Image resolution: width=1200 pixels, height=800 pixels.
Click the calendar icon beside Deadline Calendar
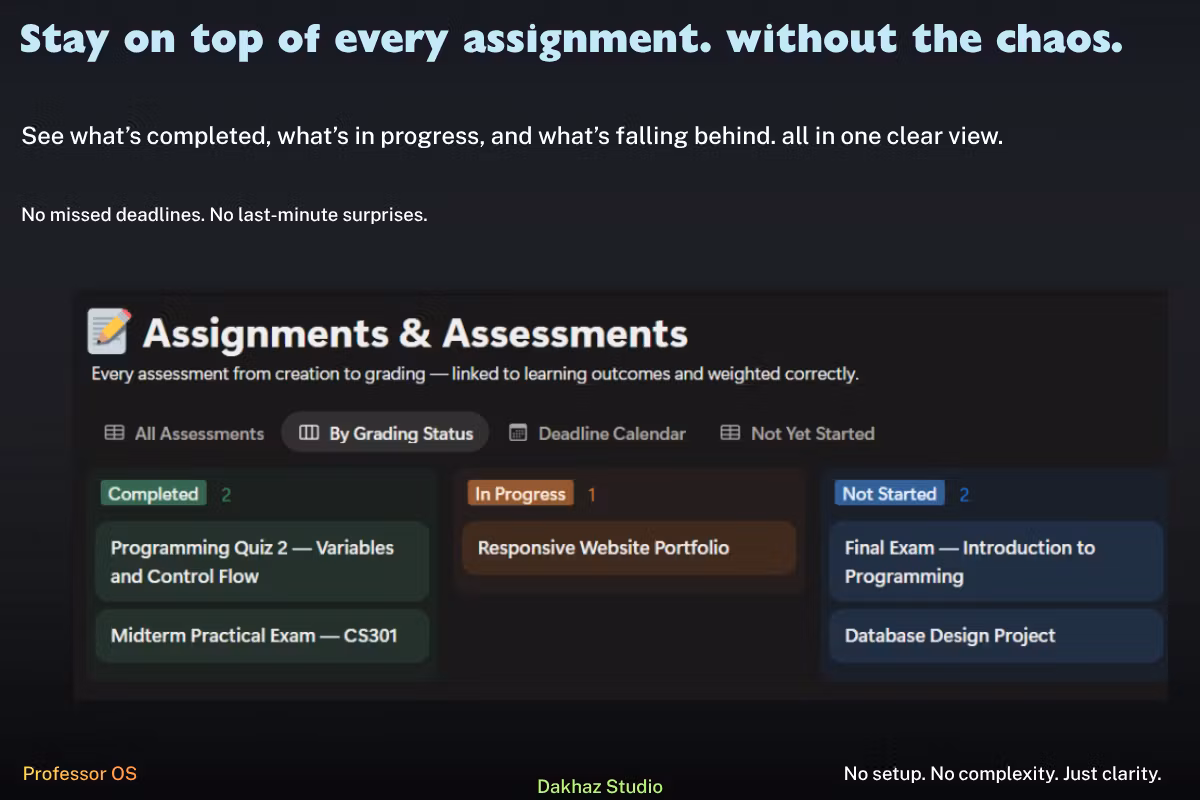(x=518, y=433)
